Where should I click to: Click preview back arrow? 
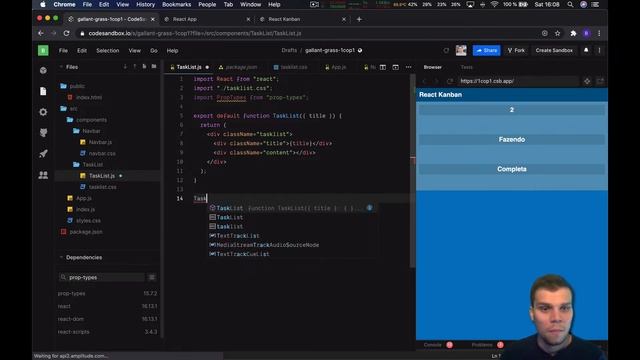424,81
